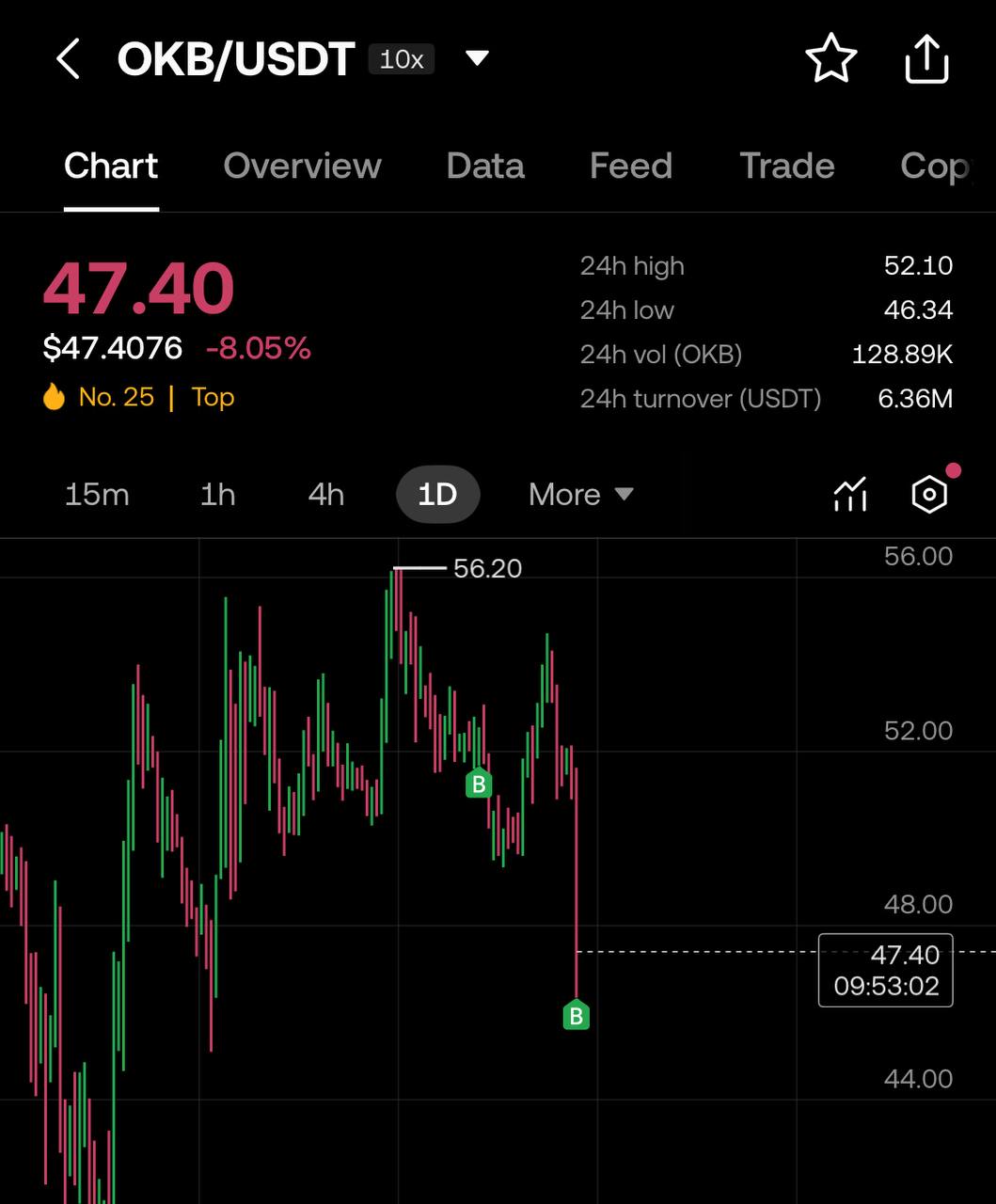996x1204 pixels.
Task: Tap the 24h vol value 128.89K
Action: pyautogui.click(x=902, y=354)
